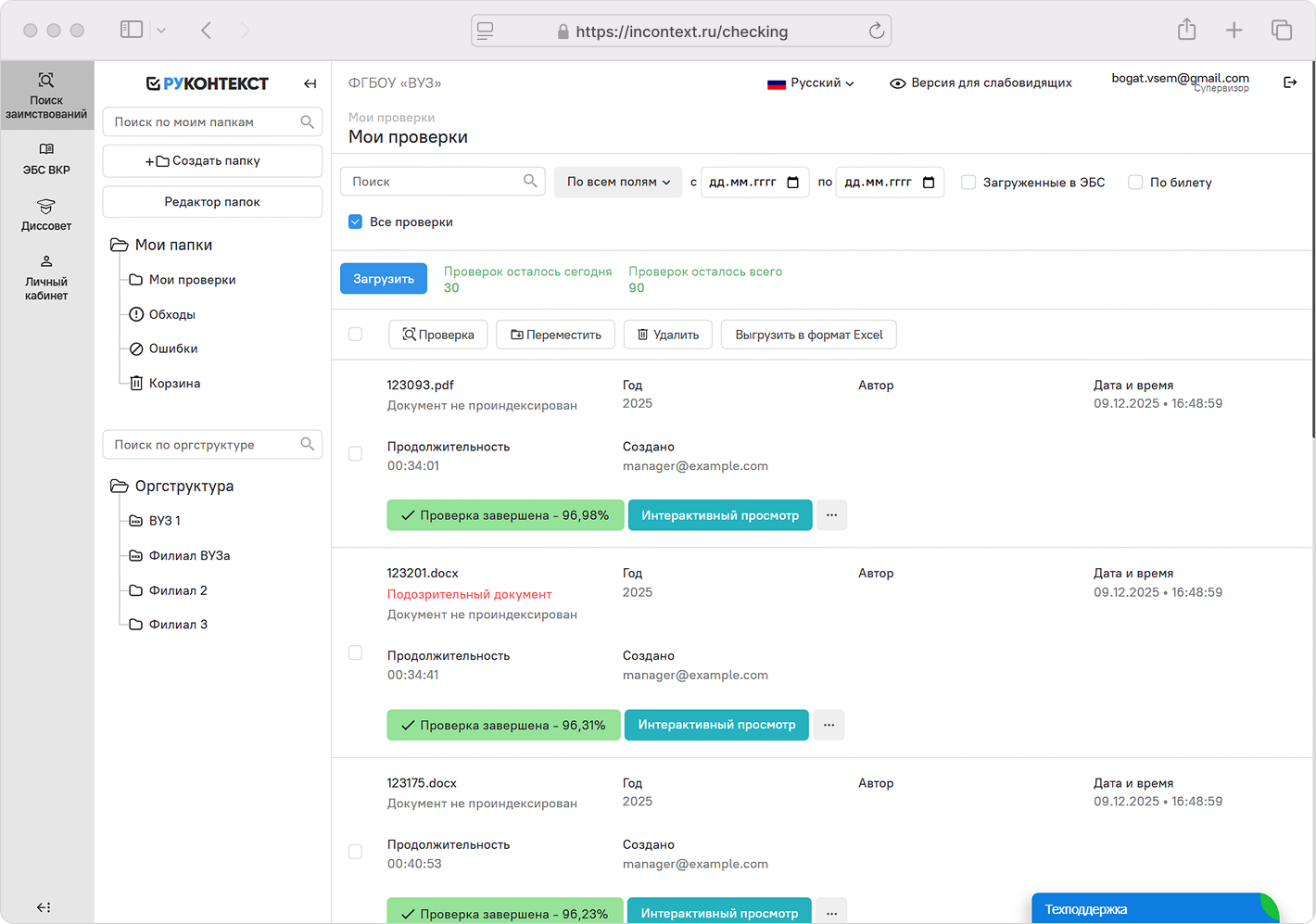Collapse the folders panel with arrow icon
Viewport: 1316px width, 924px height.
[310, 83]
